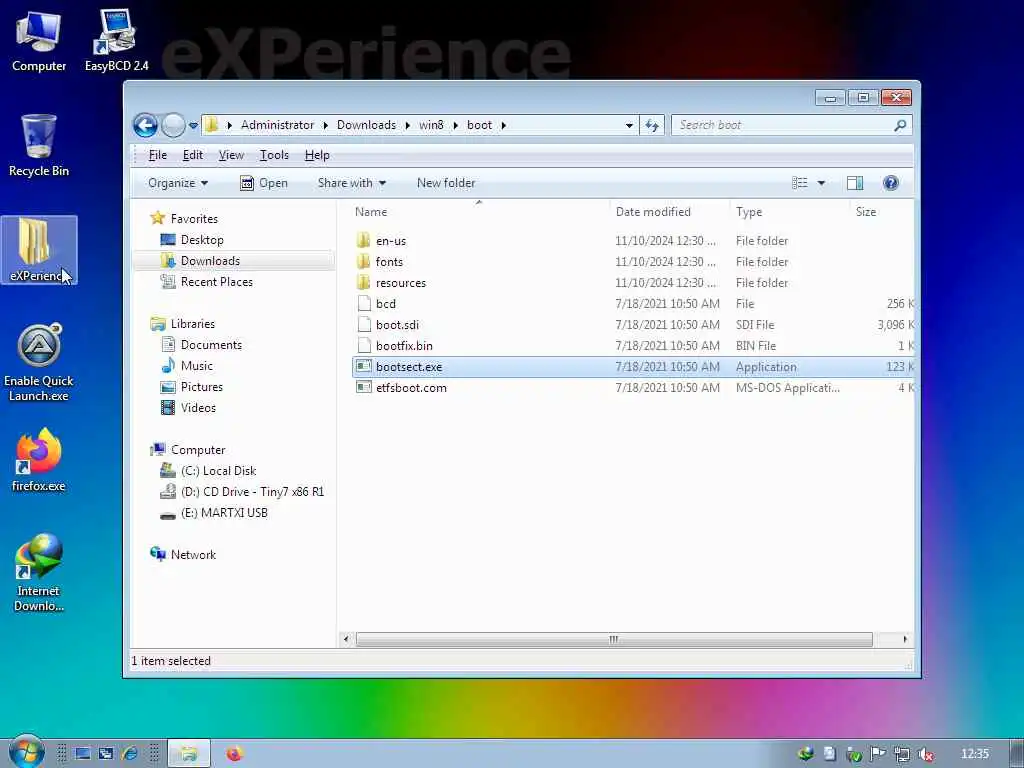Select the bootfix.bin file
Viewport: 1024px width, 768px height.
pyautogui.click(x=404, y=345)
